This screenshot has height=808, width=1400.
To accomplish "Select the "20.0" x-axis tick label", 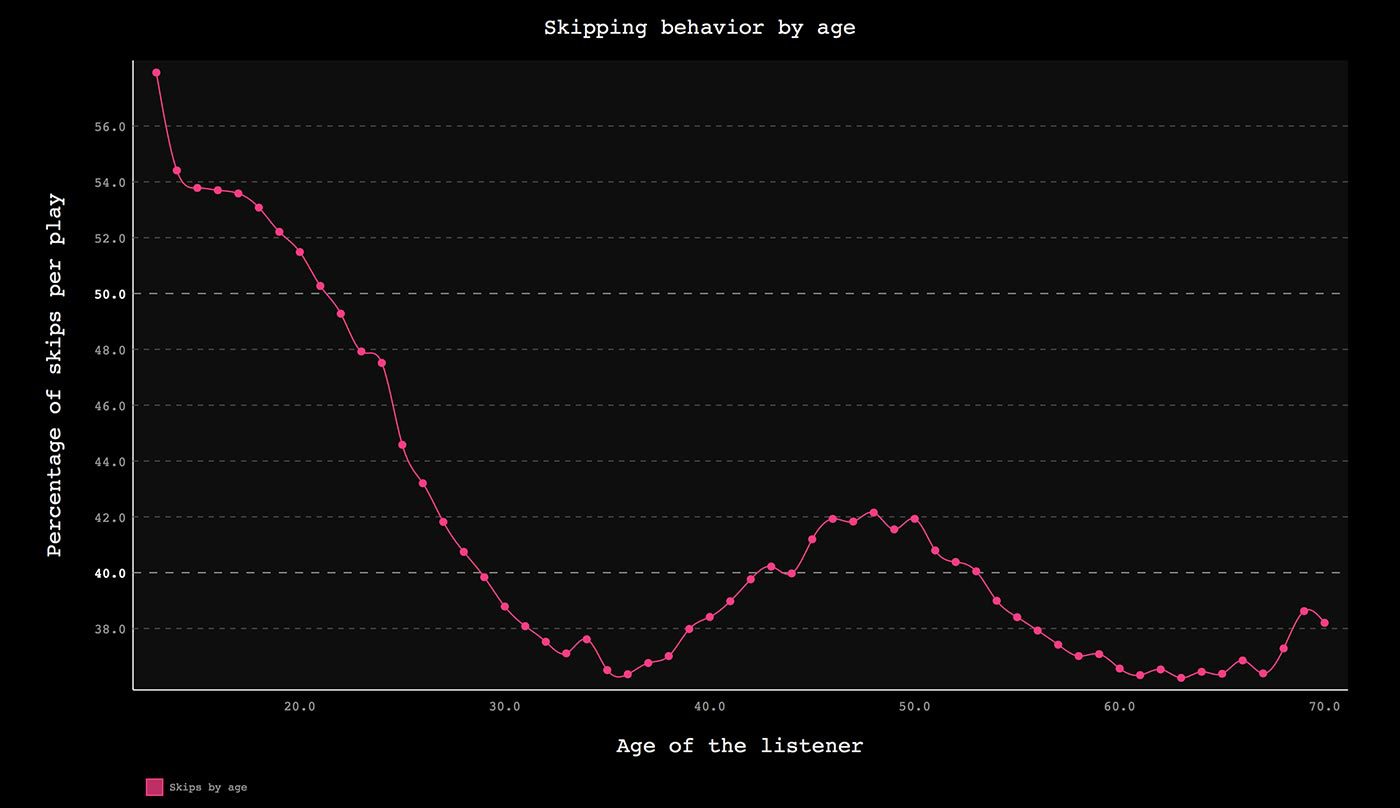I will click(x=300, y=707).
